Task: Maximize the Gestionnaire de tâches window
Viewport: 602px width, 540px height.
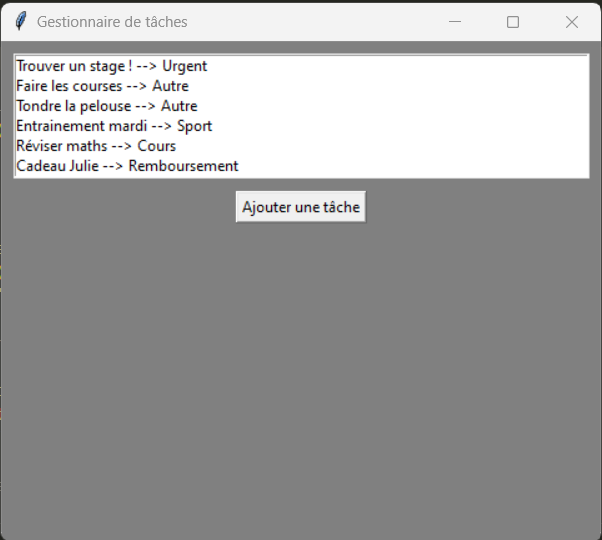Action: [513, 22]
